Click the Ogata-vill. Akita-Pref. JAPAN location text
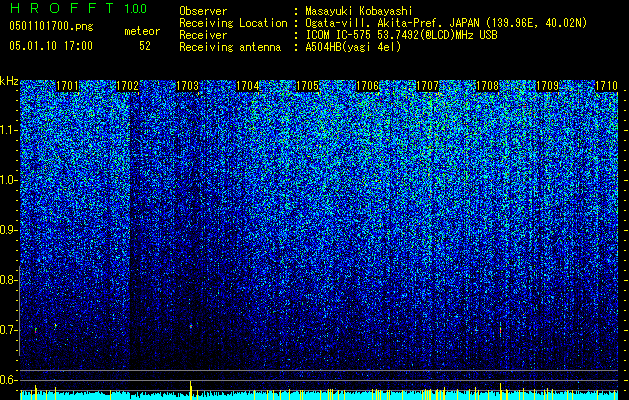629x400 pixels. [x=446, y=23]
